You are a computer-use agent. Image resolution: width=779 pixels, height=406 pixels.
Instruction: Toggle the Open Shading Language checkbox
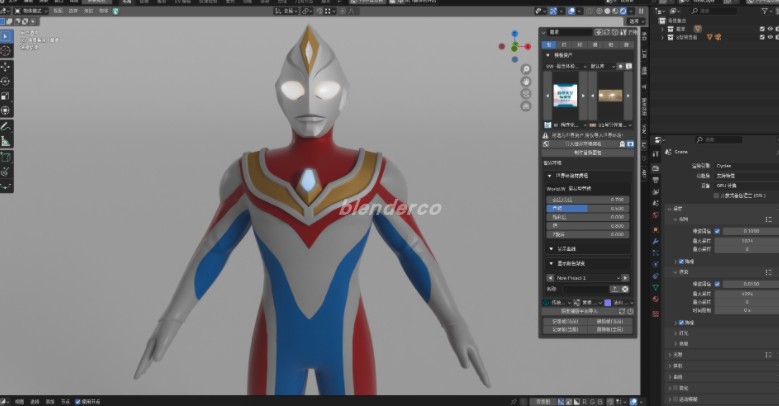click(x=716, y=196)
